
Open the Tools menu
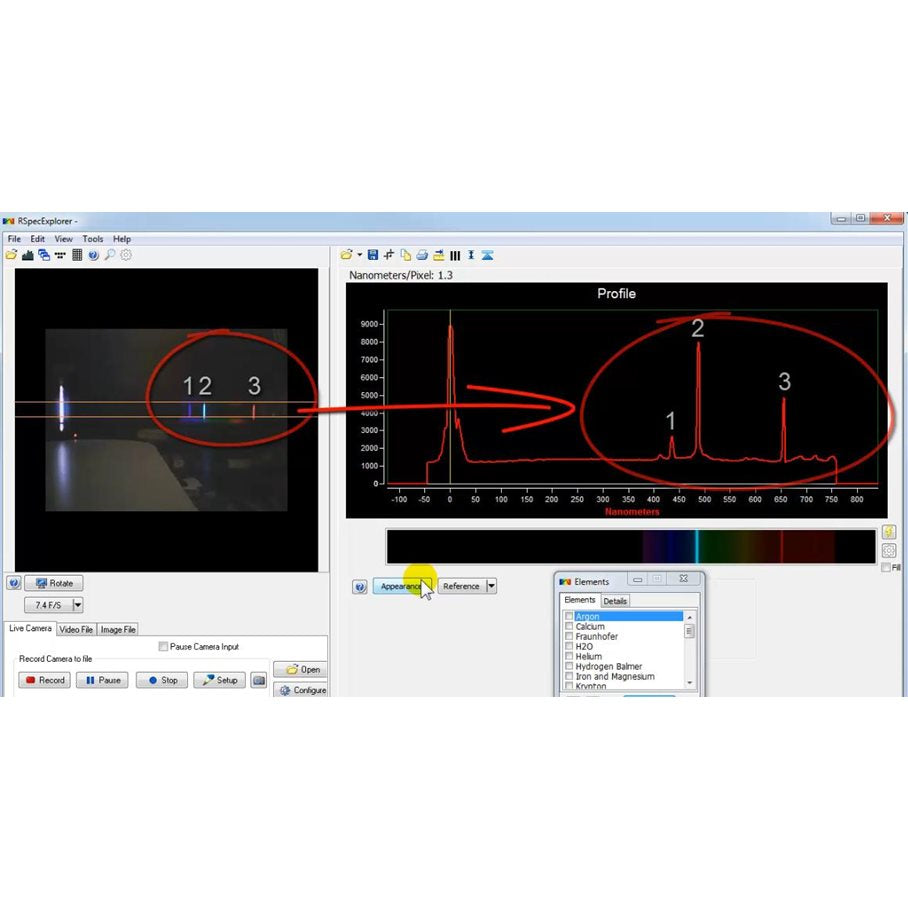click(x=93, y=239)
